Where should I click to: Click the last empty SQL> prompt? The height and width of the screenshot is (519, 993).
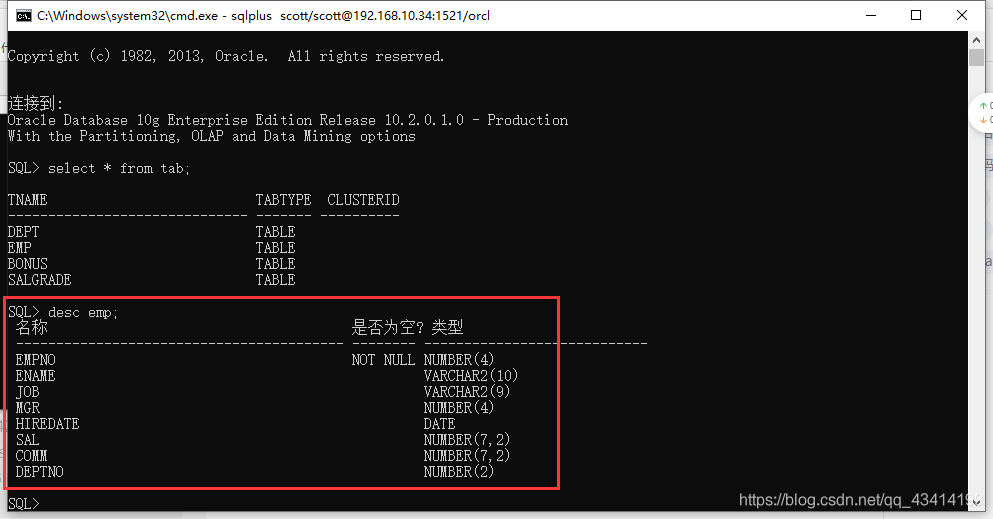pos(23,504)
